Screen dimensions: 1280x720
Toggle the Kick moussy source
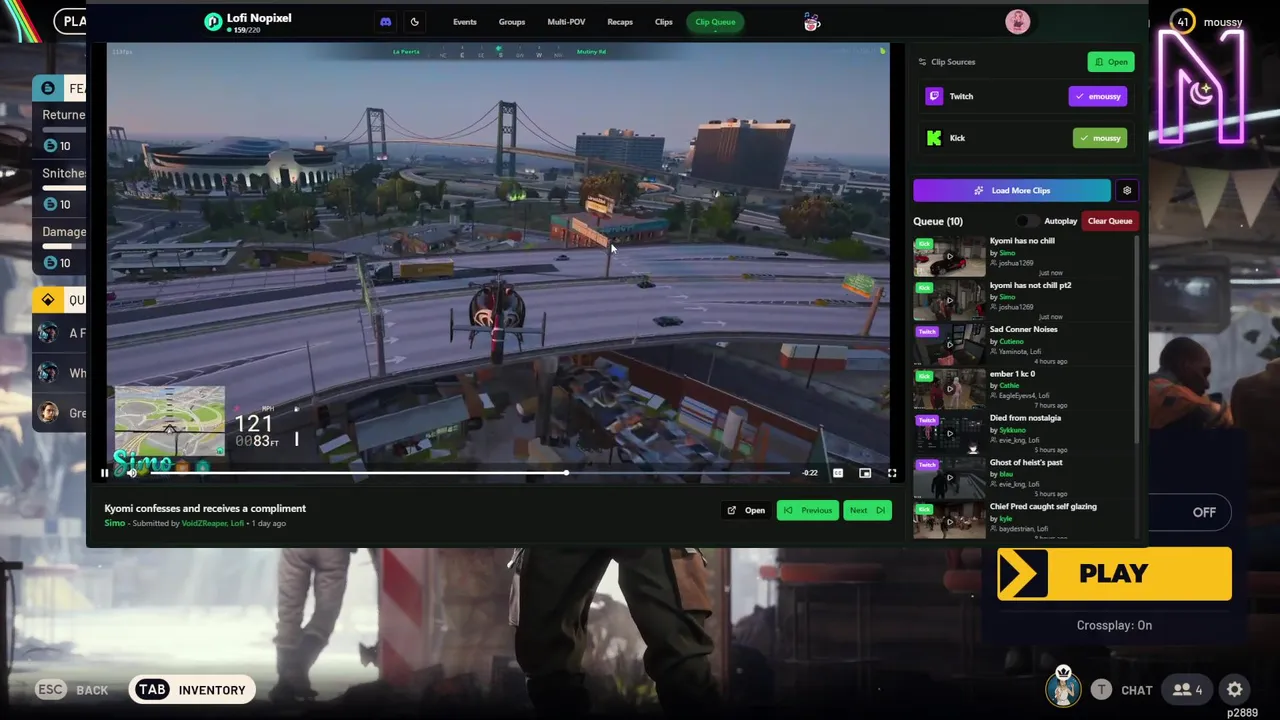[1100, 138]
